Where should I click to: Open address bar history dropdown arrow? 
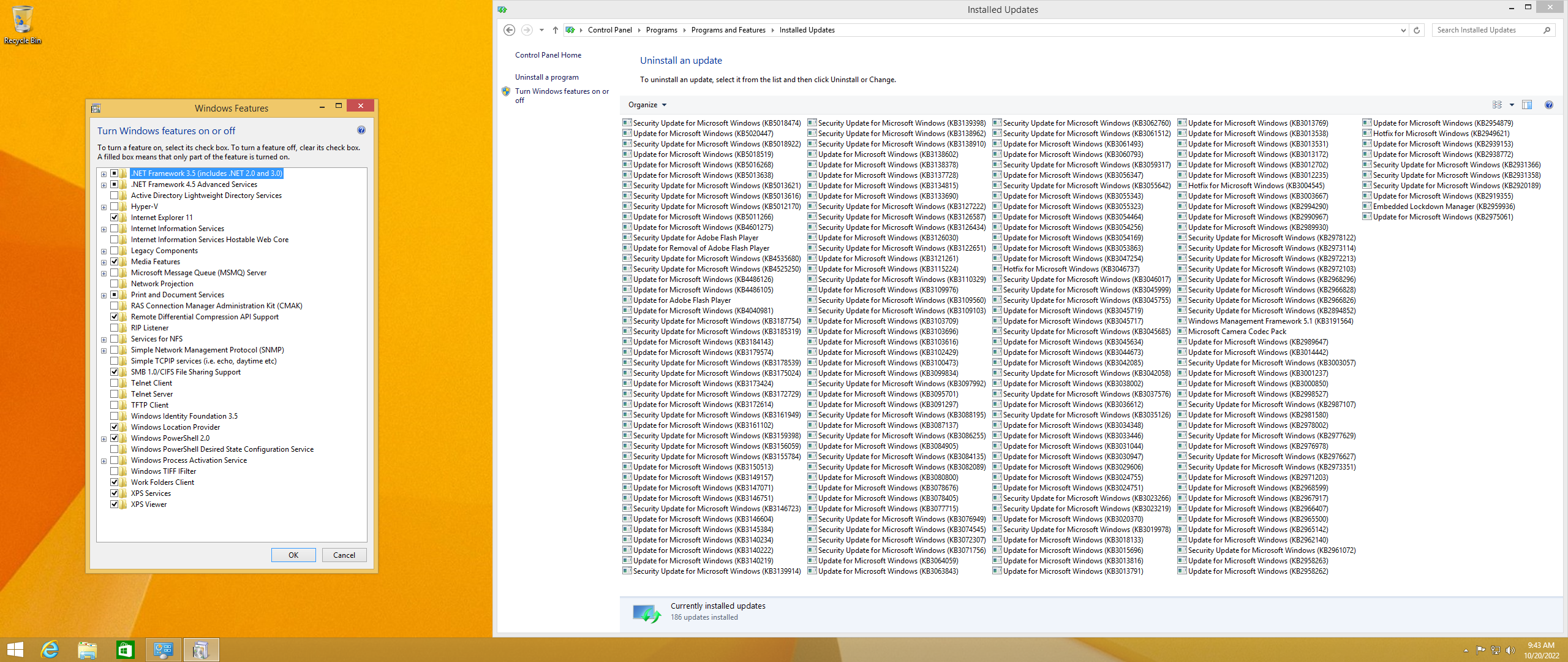(1403, 30)
